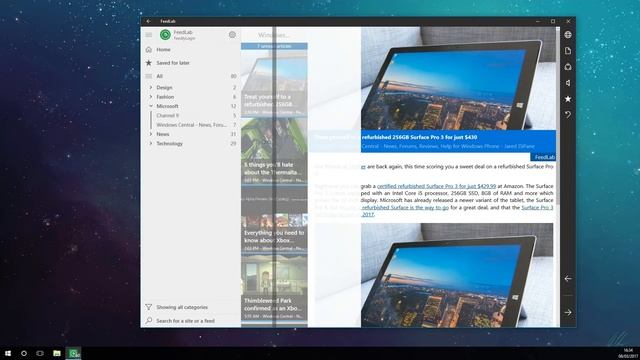640x360 pixels.
Task: Select the News category label
Action: [162, 134]
